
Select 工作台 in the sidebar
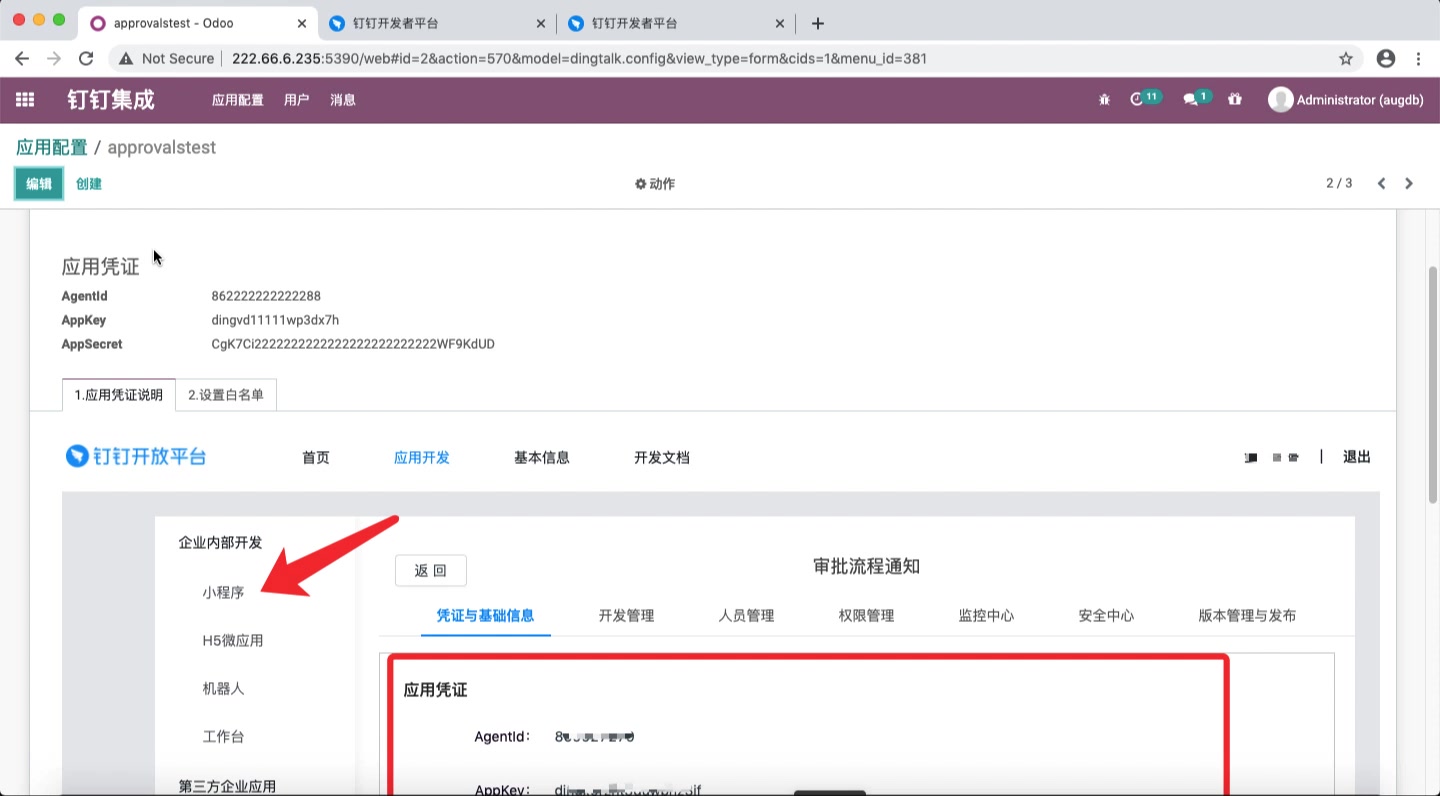[223, 736]
